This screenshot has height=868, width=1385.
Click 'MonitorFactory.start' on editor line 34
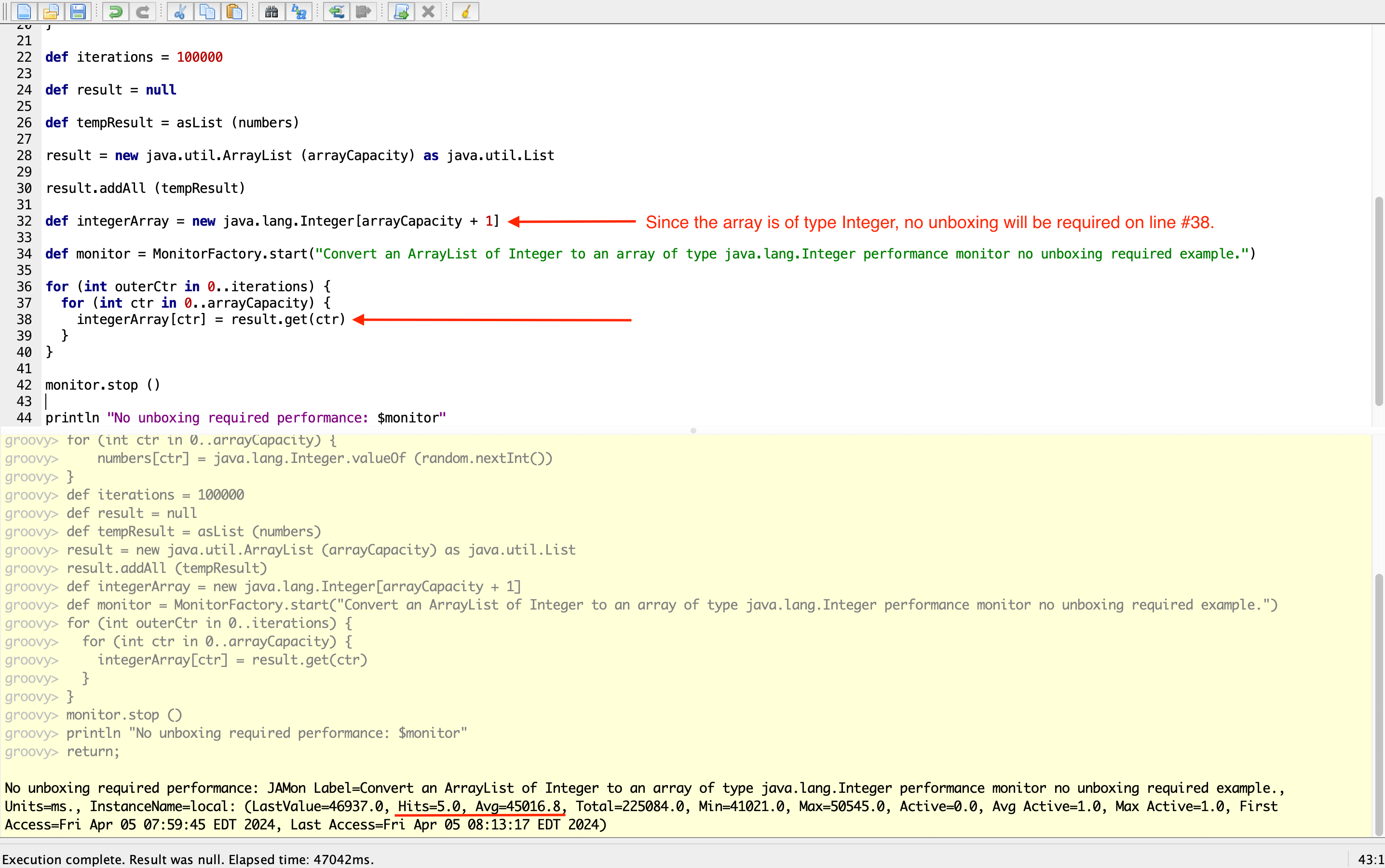pyautogui.click(x=230, y=253)
